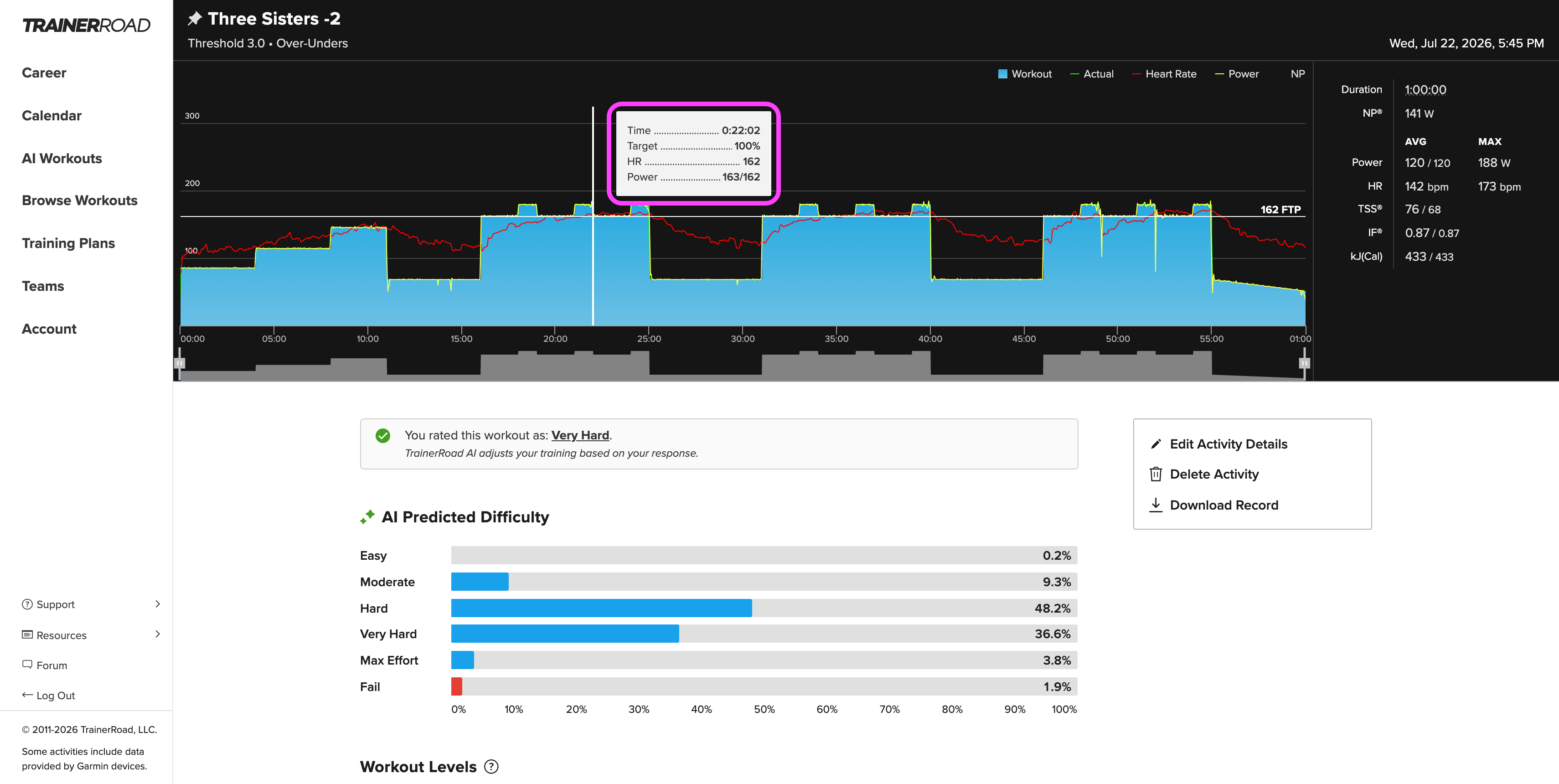
Task: Click the 162 FTP line label
Action: click(x=1280, y=210)
